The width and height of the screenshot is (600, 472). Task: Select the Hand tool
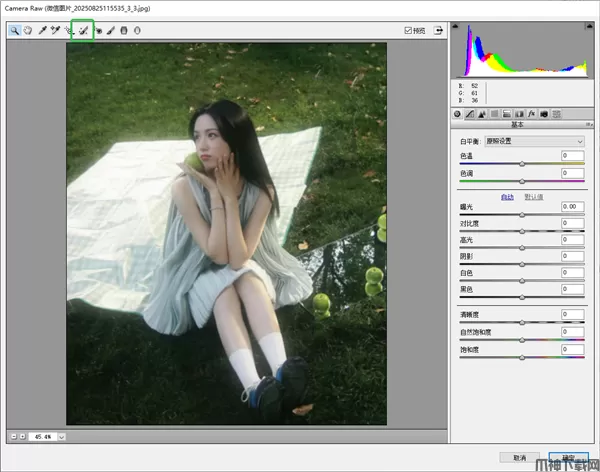click(28, 31)
